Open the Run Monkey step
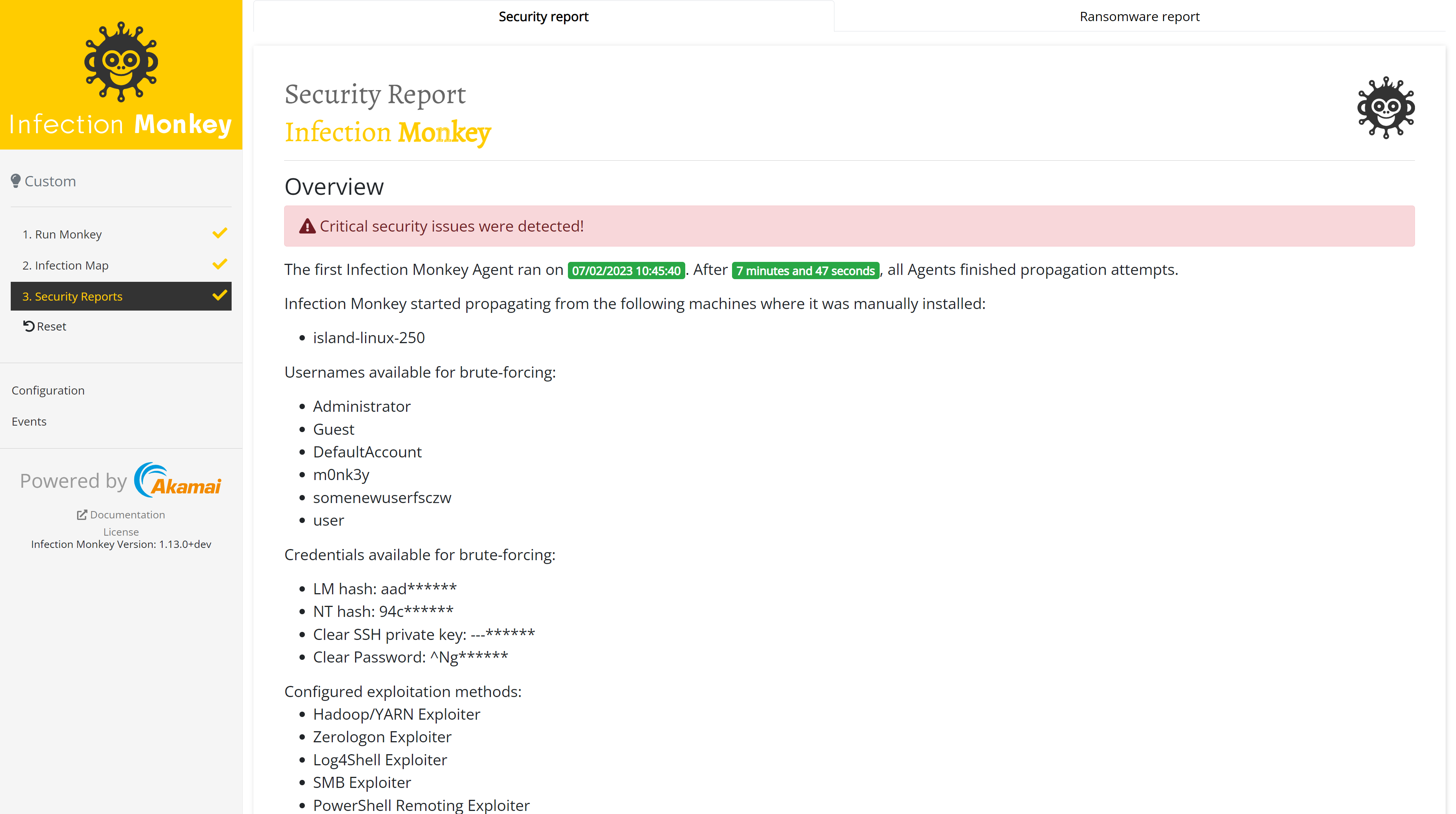Screen dimensions: 1456x814 (x=62, y=234)
